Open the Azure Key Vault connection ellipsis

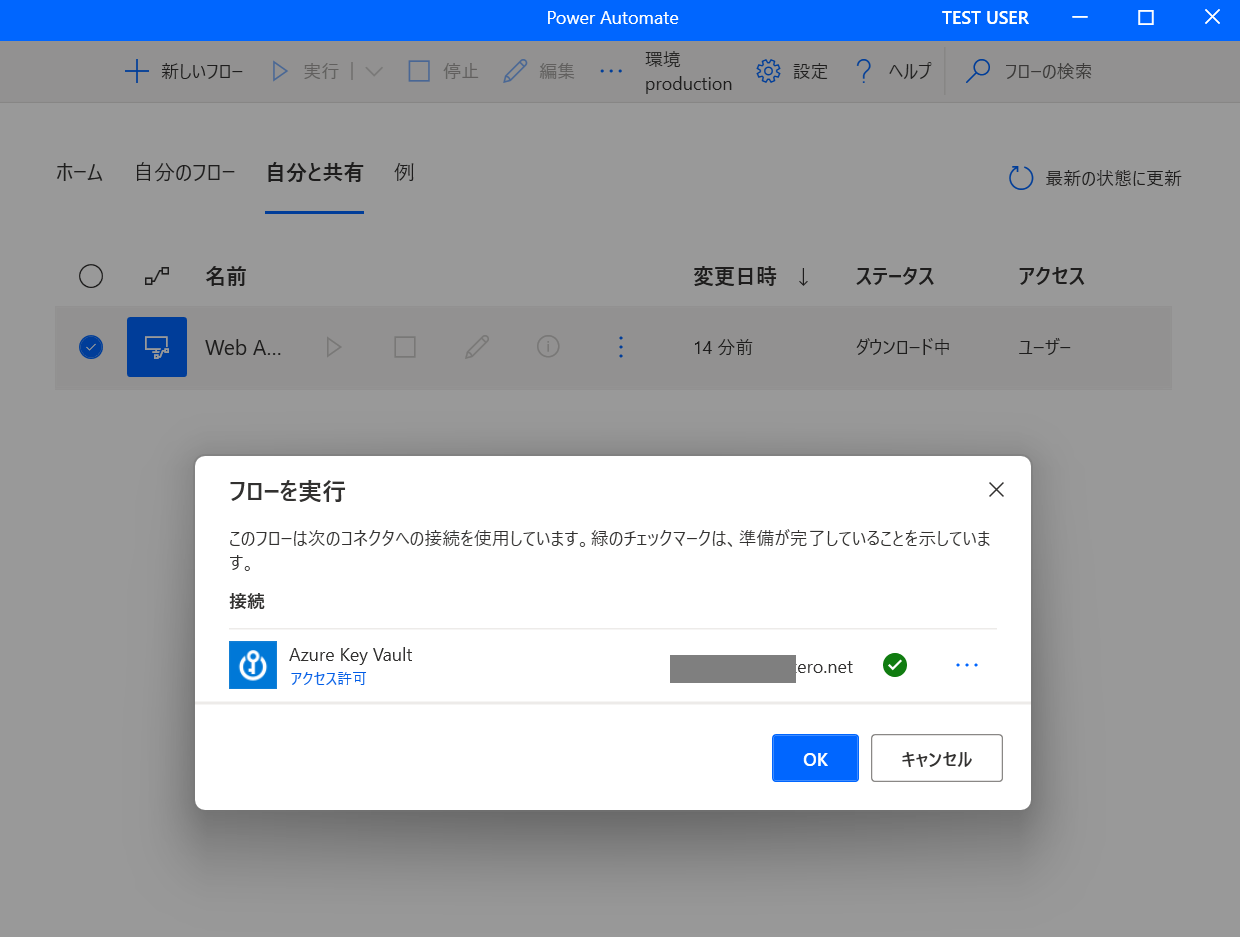(x=967, y=665)
